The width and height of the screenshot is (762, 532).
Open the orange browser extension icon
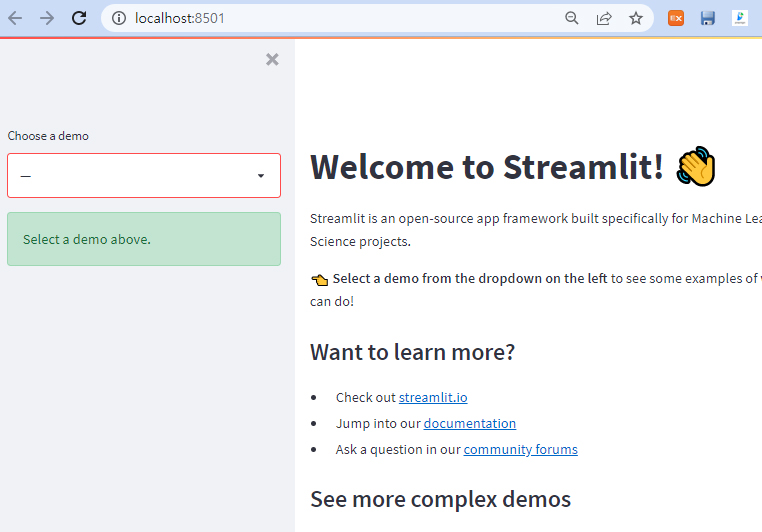tap(676, 18)
